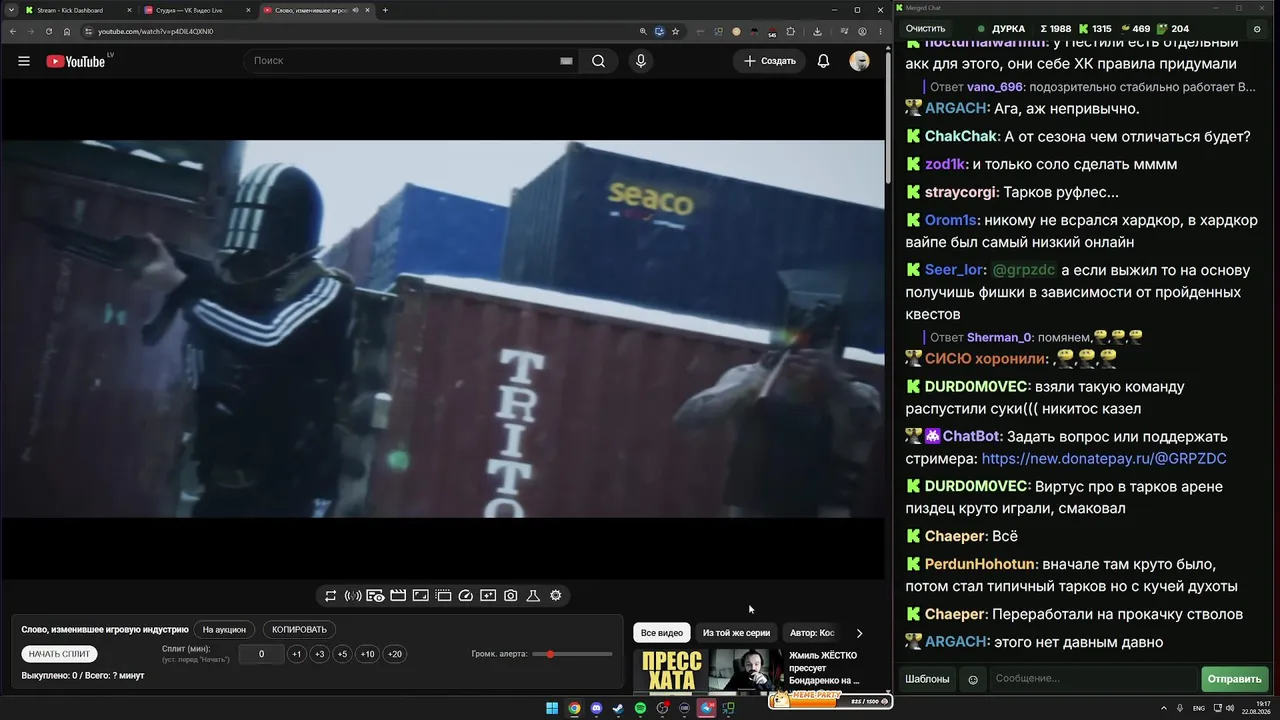Open the donatepay.ru link in chat

tap(1104, 459)
